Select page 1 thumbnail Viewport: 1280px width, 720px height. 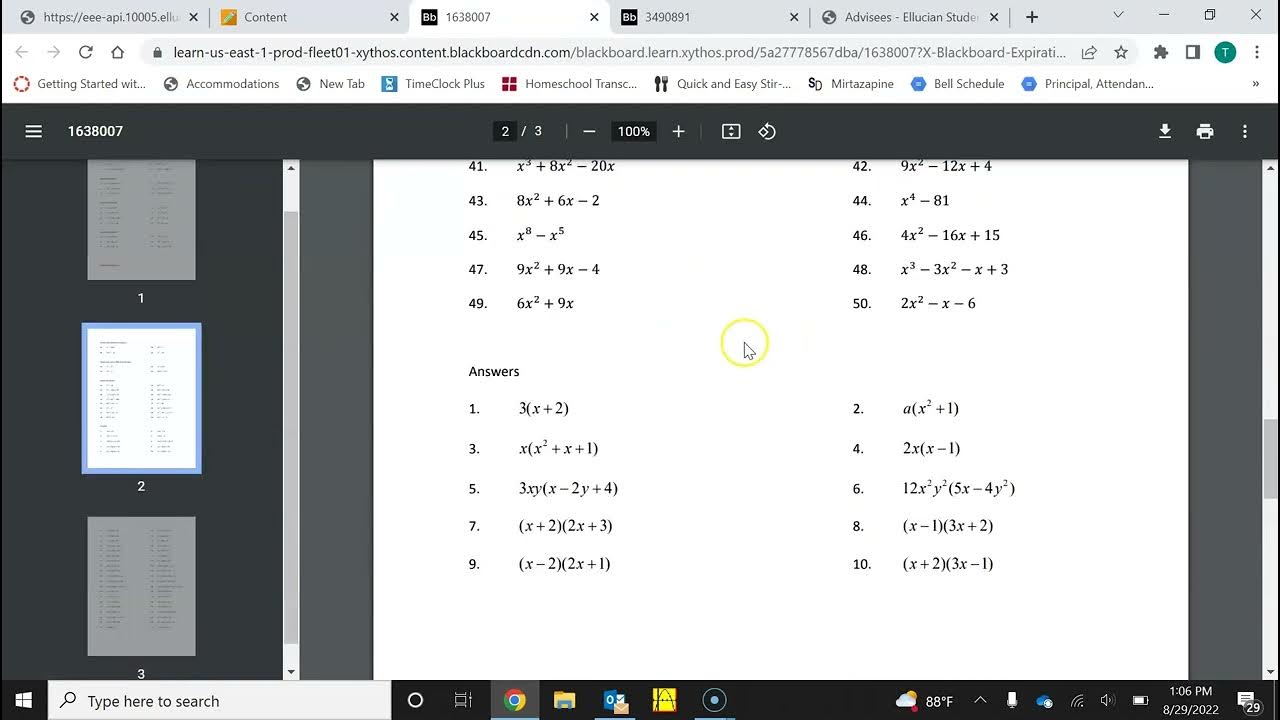tap(141, 220)
